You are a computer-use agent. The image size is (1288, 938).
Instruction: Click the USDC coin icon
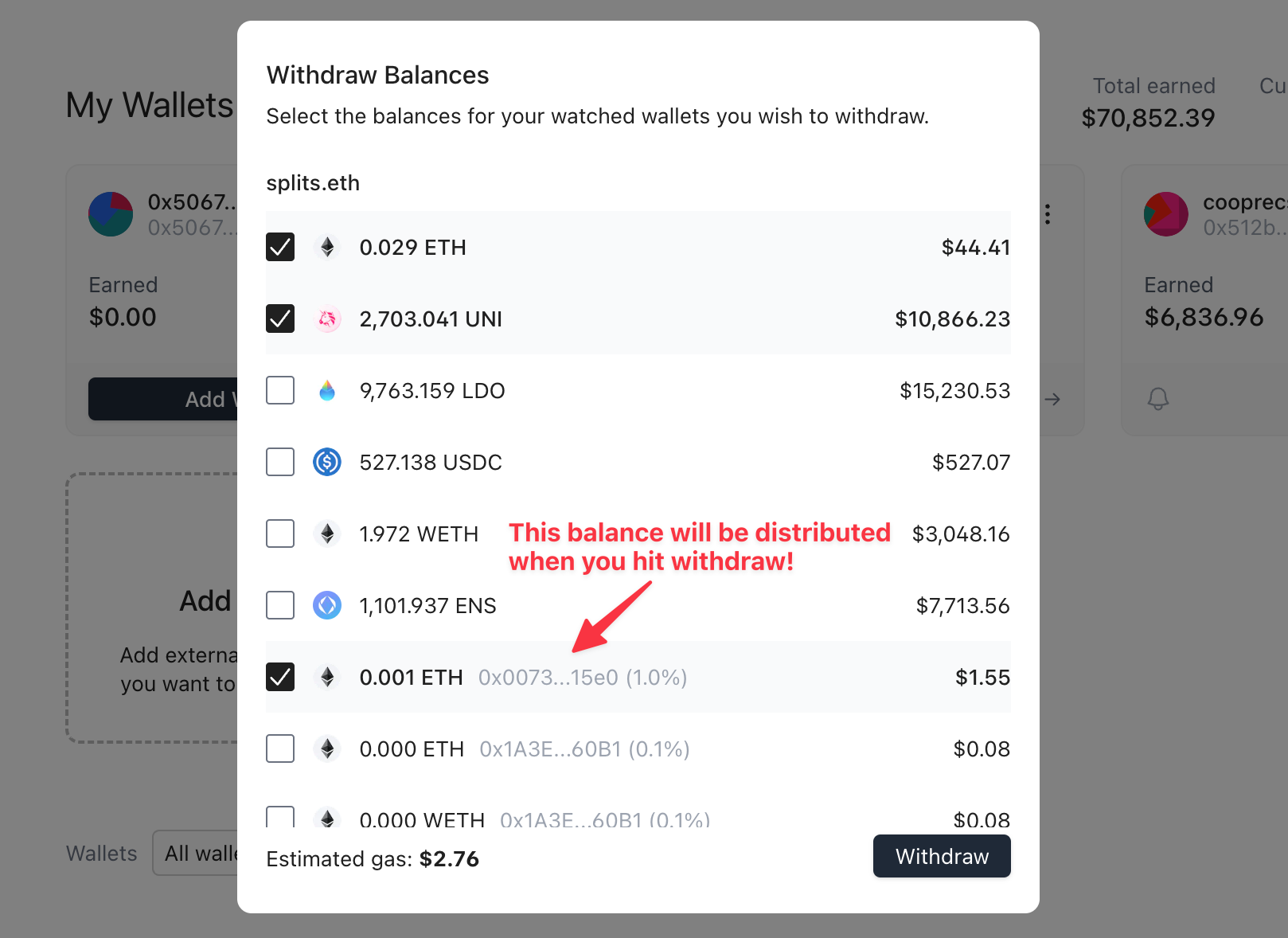coord(327,462)
